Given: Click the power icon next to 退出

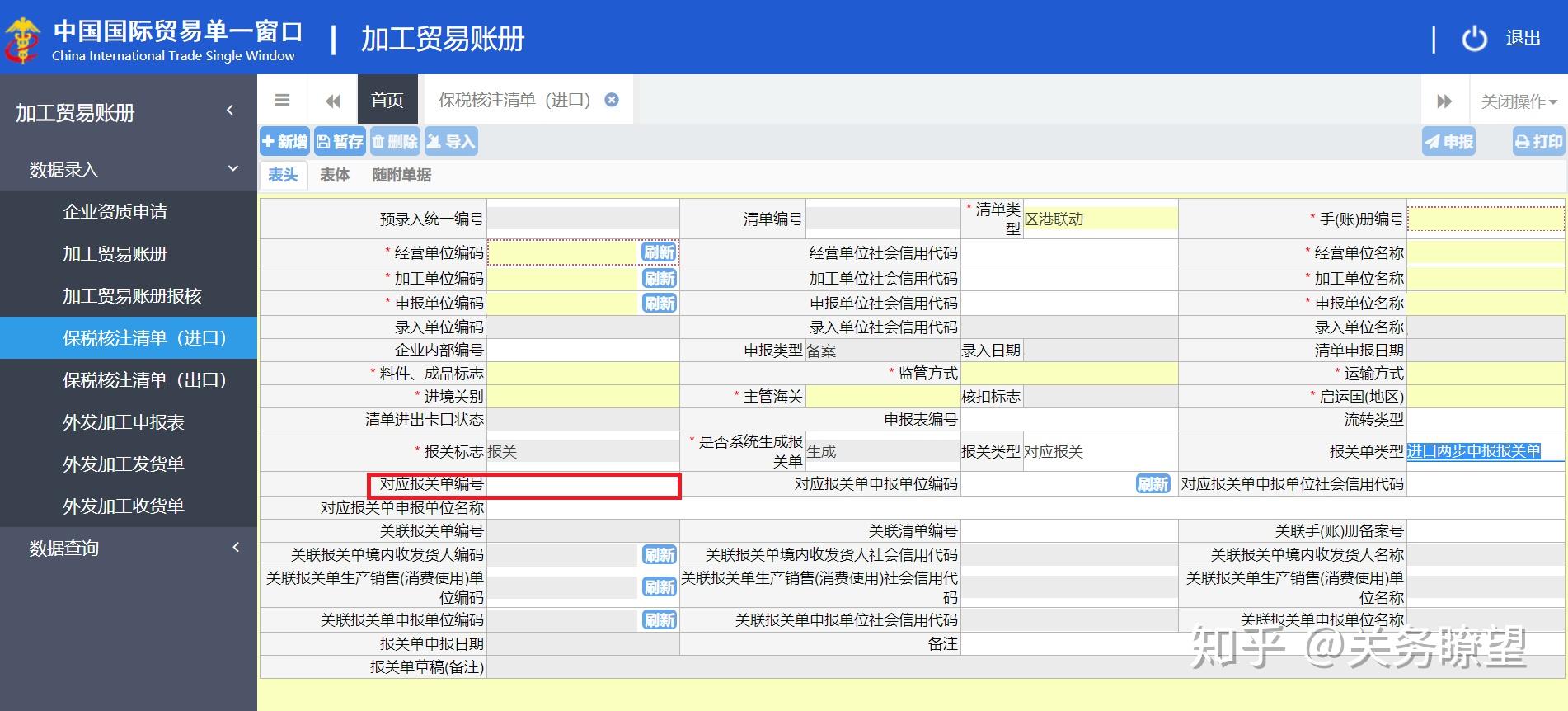Looking at the screenshot, I should point(1474,38).
